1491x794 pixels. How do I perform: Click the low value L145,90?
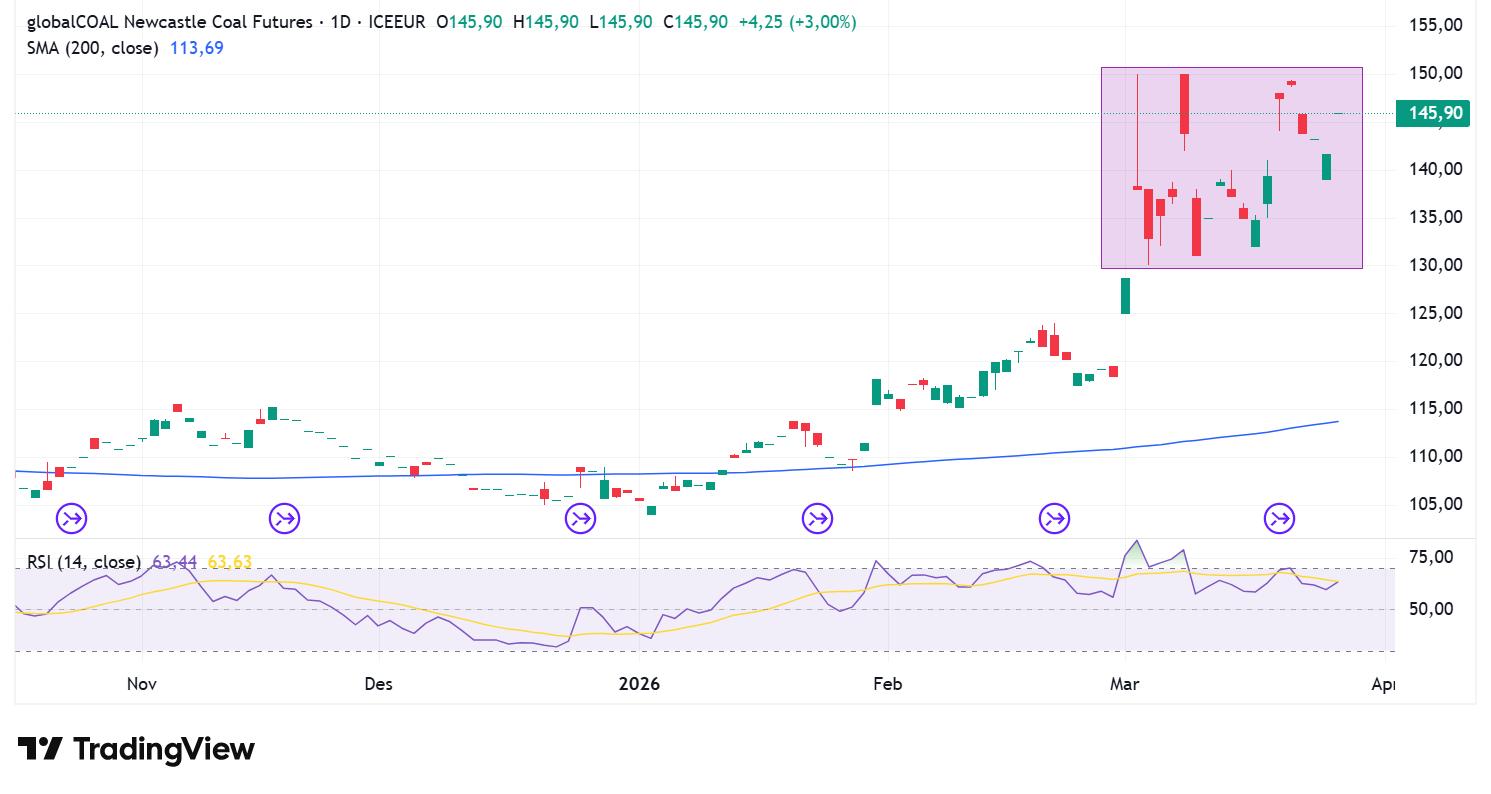[x=621, y=22]
